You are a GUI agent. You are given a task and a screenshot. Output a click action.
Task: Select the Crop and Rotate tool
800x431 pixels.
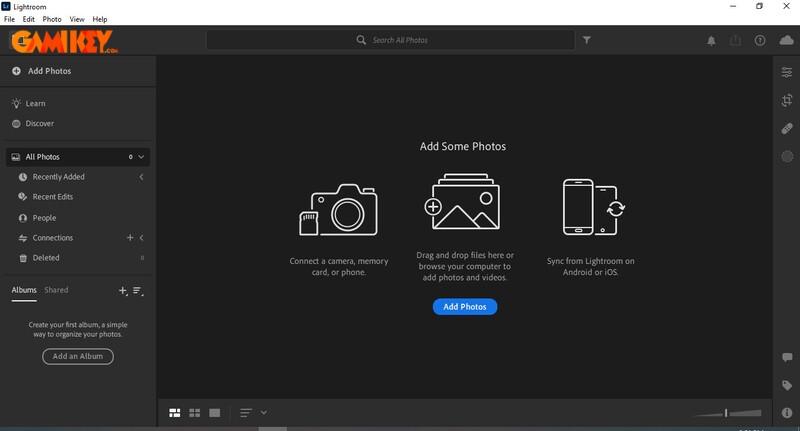tap(787, 100)
